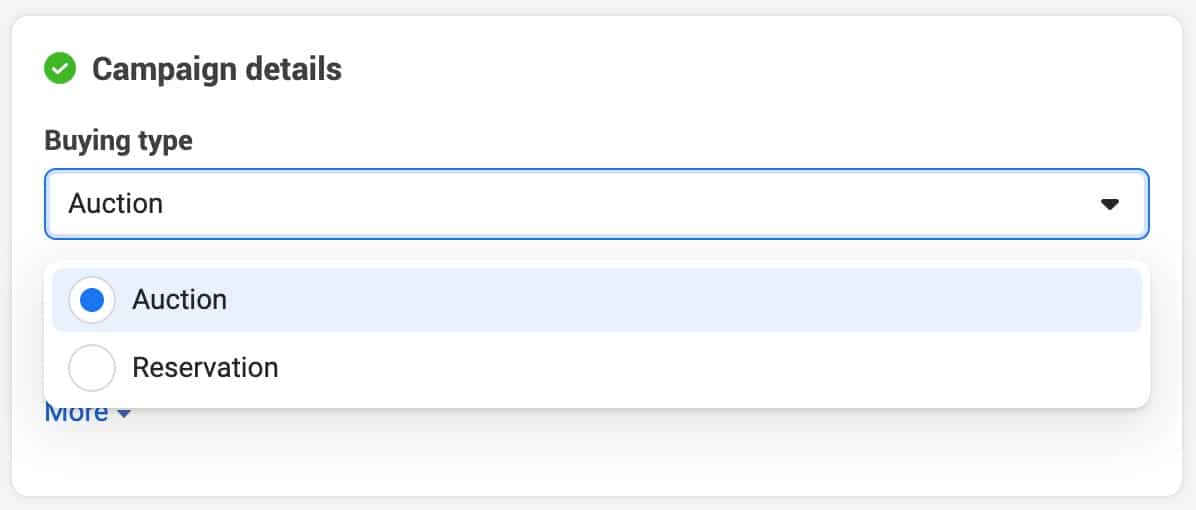The height and width of the screenshot is (510, 1196).
Task: Click the blank area right of Reservation option
Action: (709, 367)
